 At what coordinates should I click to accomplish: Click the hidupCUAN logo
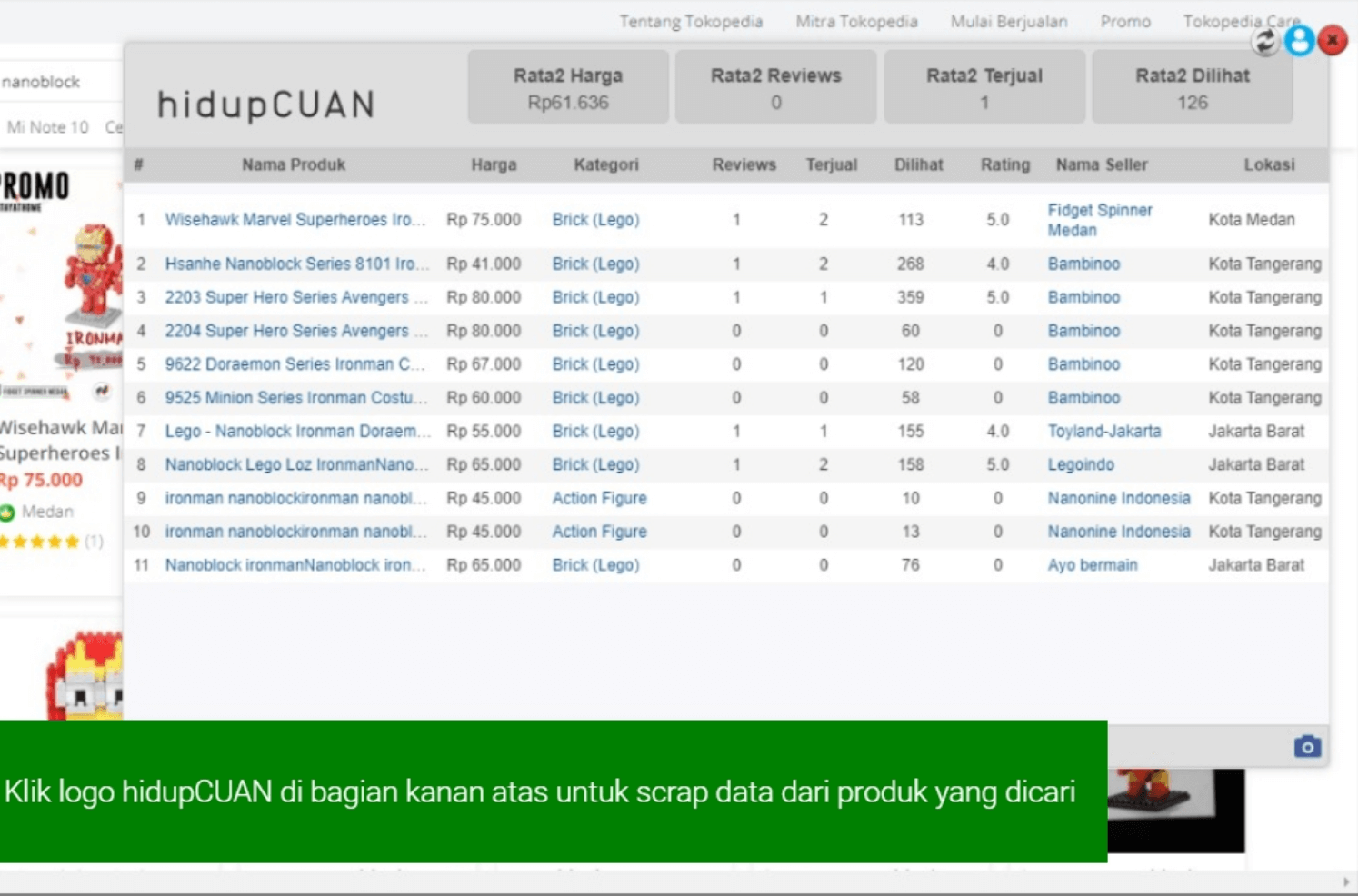click(265, 105)
